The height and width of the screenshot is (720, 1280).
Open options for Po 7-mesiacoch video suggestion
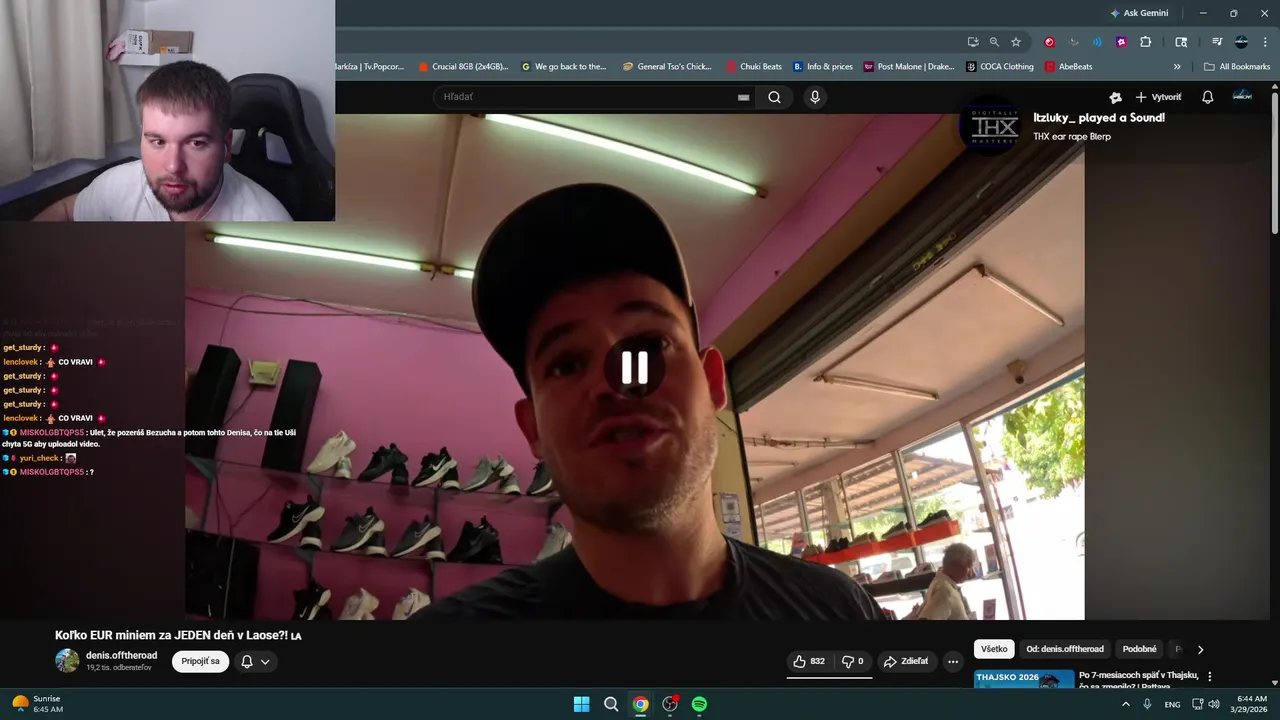(x=1209, y=677)
